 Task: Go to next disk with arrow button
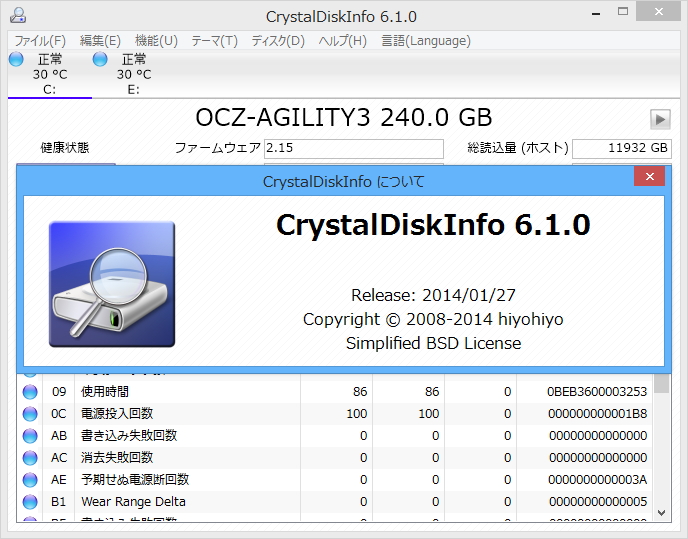660,119
